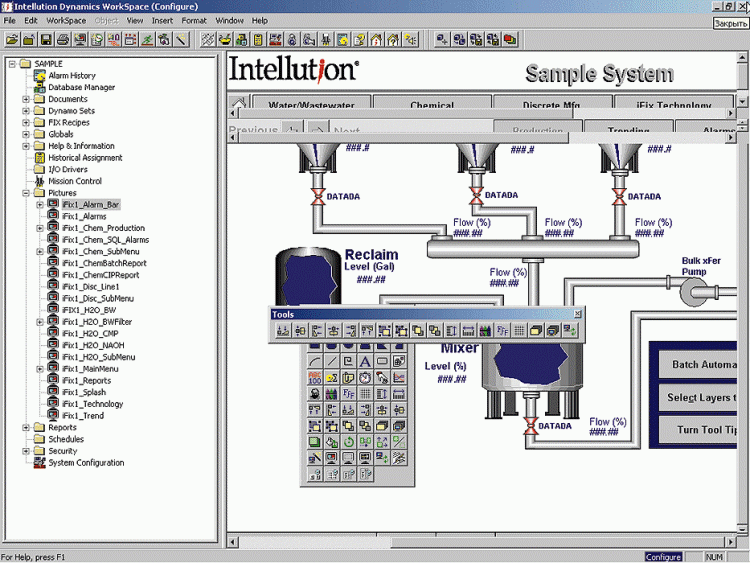The height and width of the screenshot is (563, 750).
Task: Open the Edit menu
Action: click(x=31, y=21)
